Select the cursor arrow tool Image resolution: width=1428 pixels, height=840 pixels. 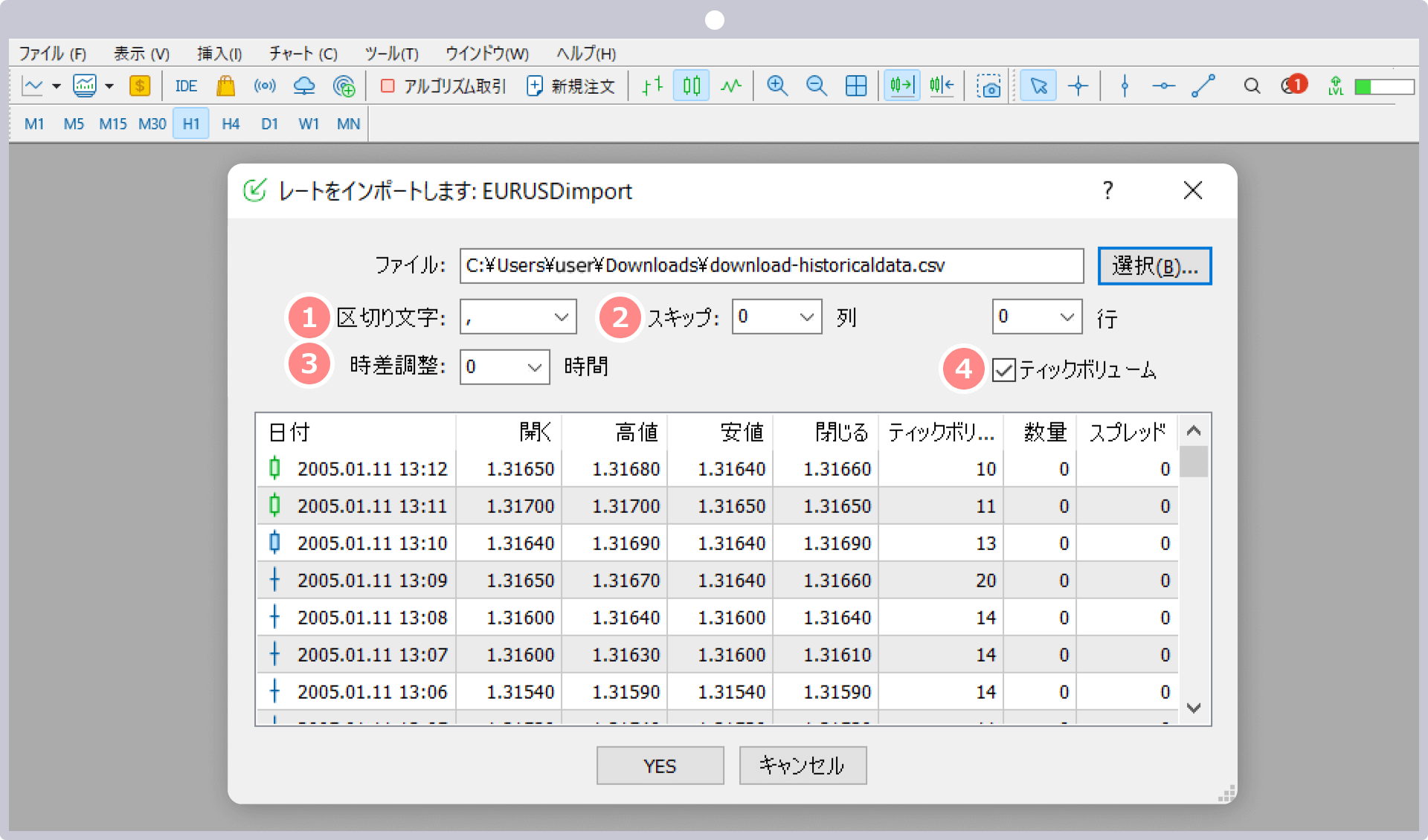pos(1038,86)
